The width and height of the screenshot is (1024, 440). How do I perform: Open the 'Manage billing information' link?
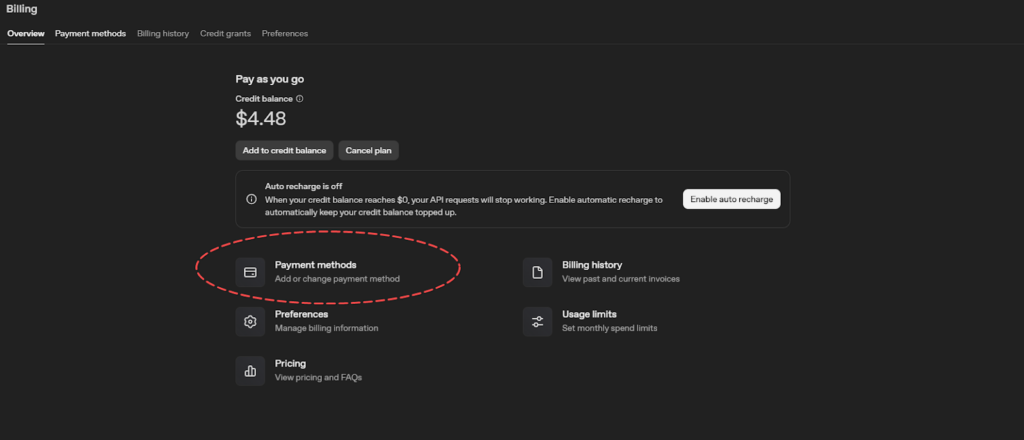326,328
